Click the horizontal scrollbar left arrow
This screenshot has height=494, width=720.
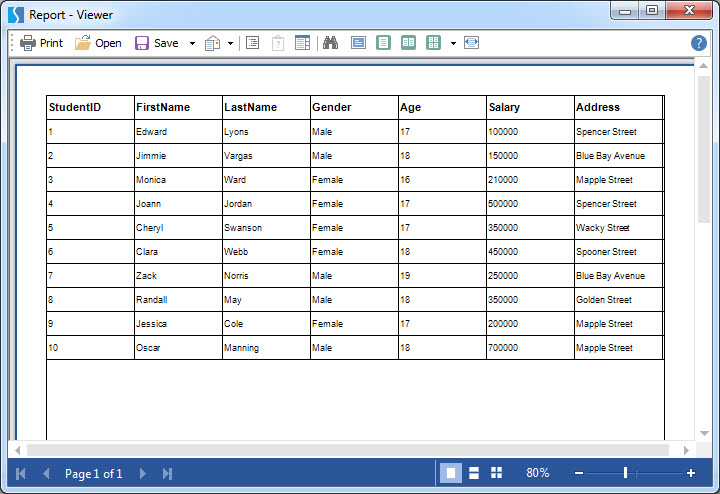coord(17,450)
